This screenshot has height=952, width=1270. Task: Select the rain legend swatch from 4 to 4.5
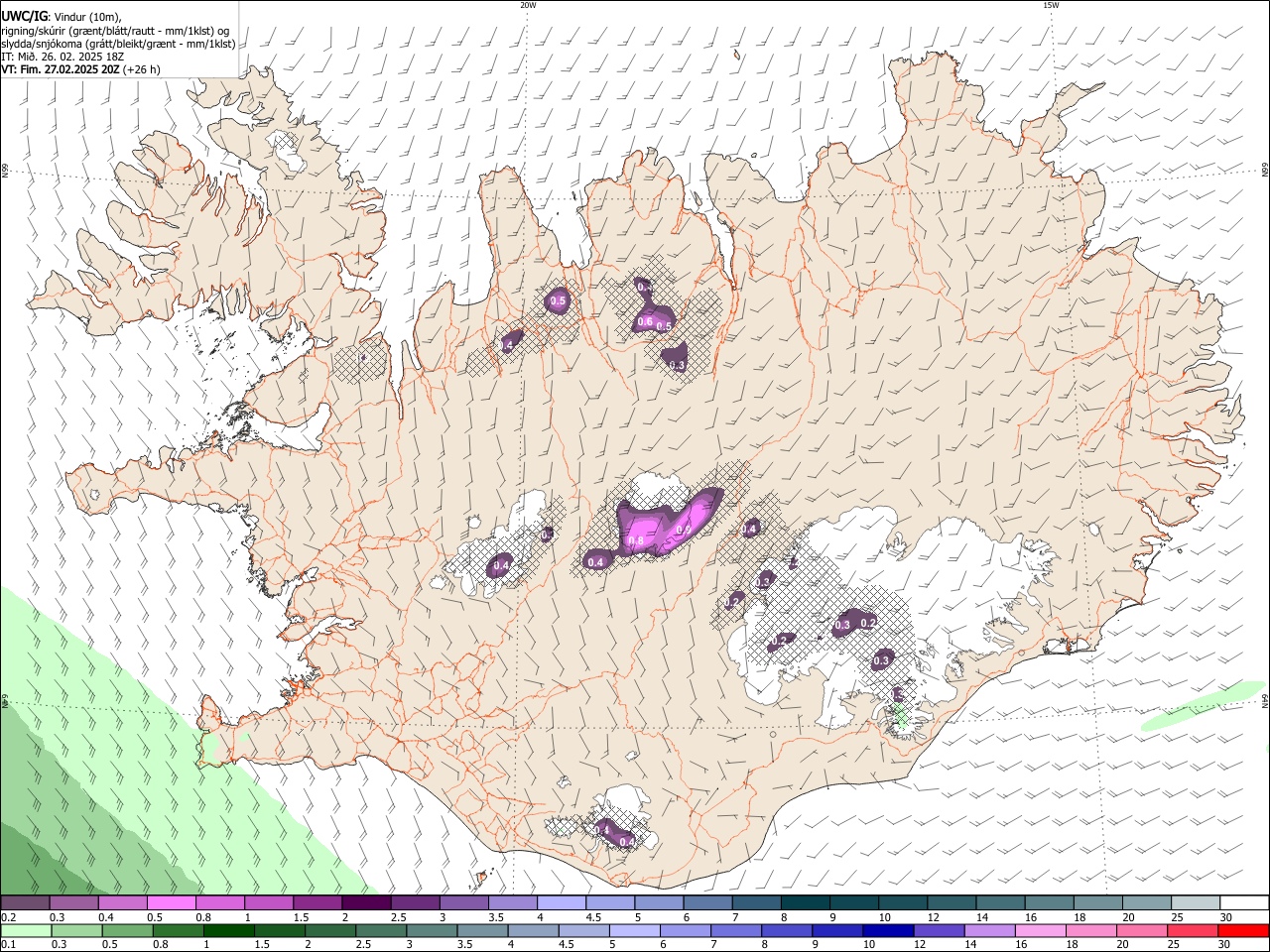point(535,930)
